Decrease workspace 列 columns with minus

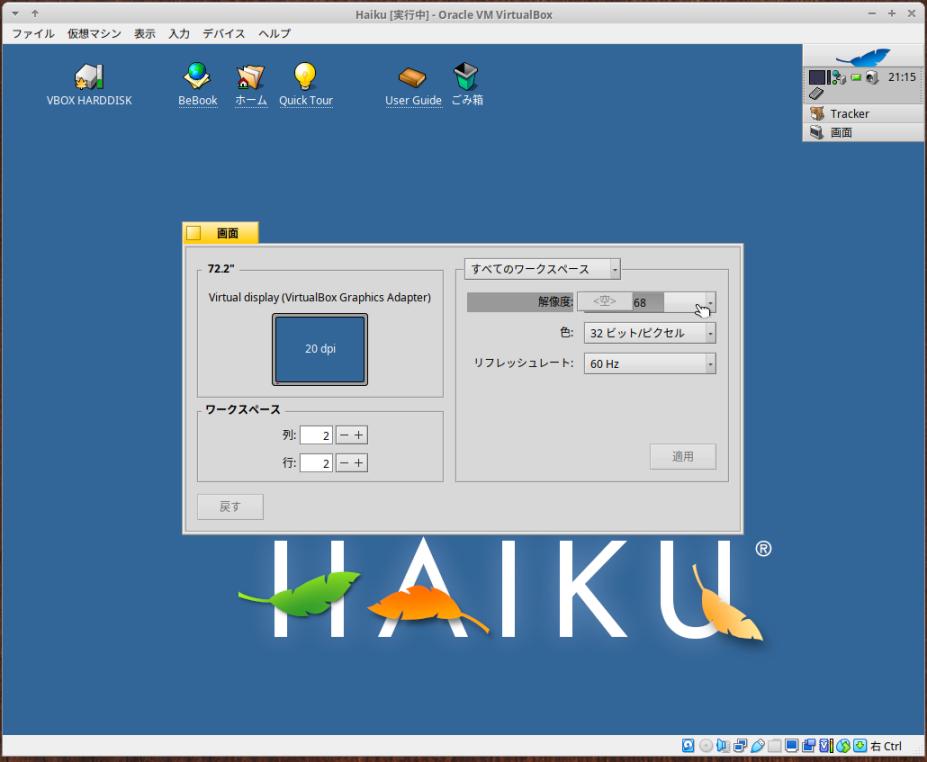click(x=344, y=435)
